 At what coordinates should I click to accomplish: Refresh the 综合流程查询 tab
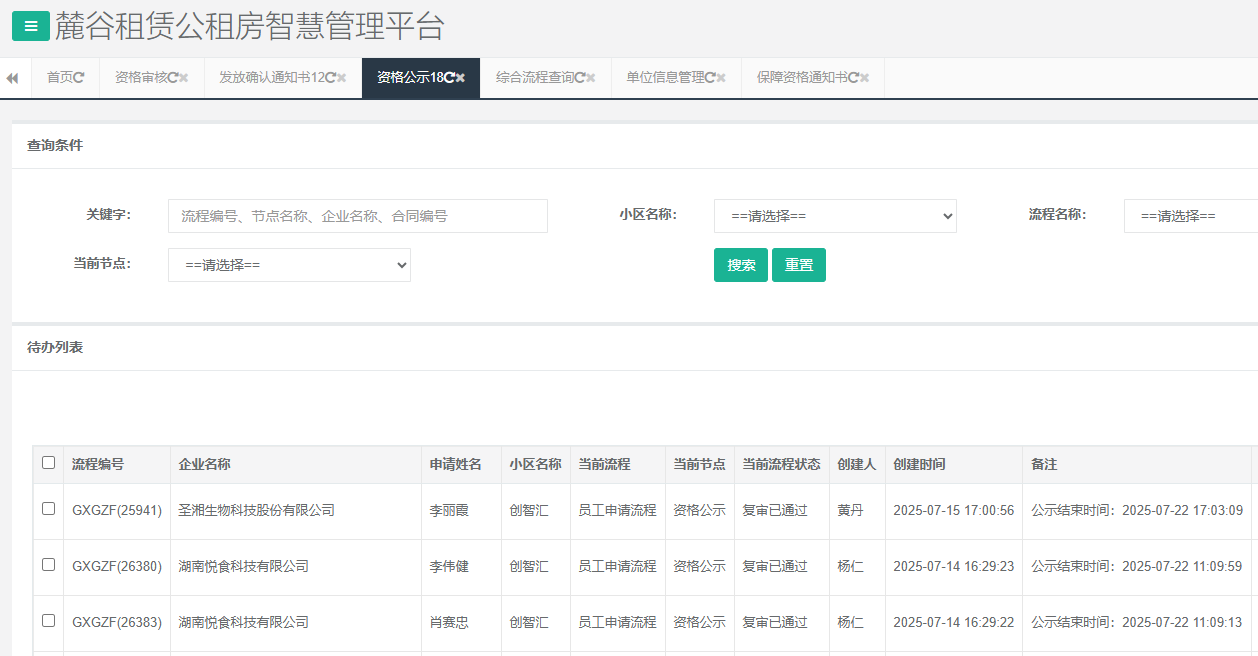coord(579,78)
